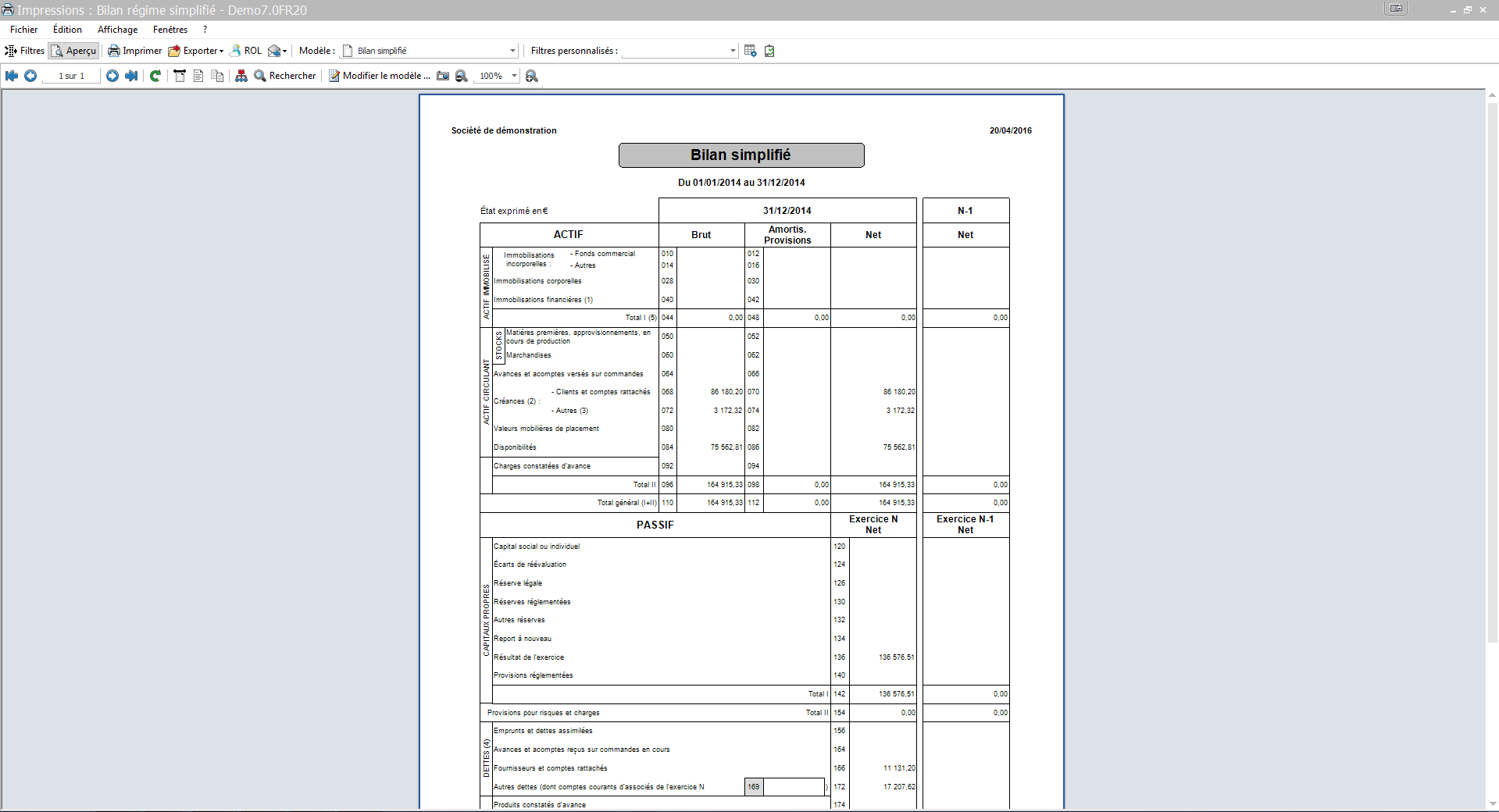The width and height of the screenshot is (1499, 812).
Task: Click the Exporter button
Action: 193,51
